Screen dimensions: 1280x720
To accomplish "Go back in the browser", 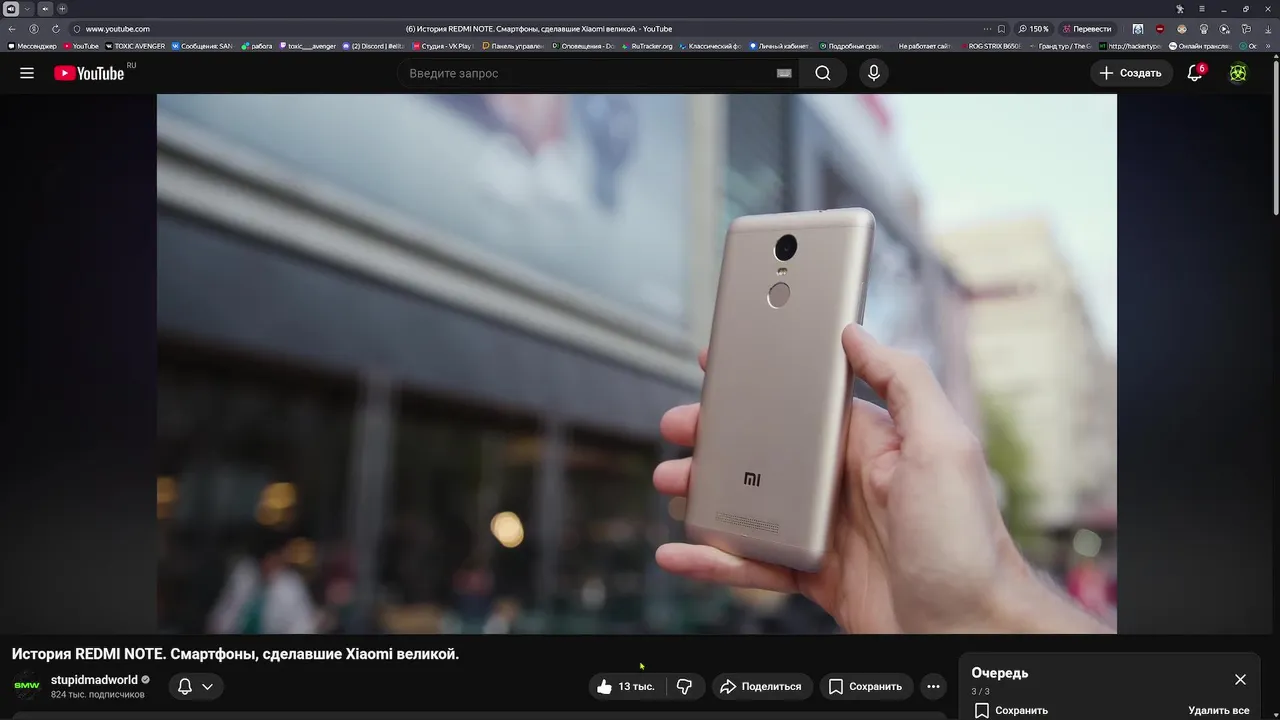I will tap(12, 29).
